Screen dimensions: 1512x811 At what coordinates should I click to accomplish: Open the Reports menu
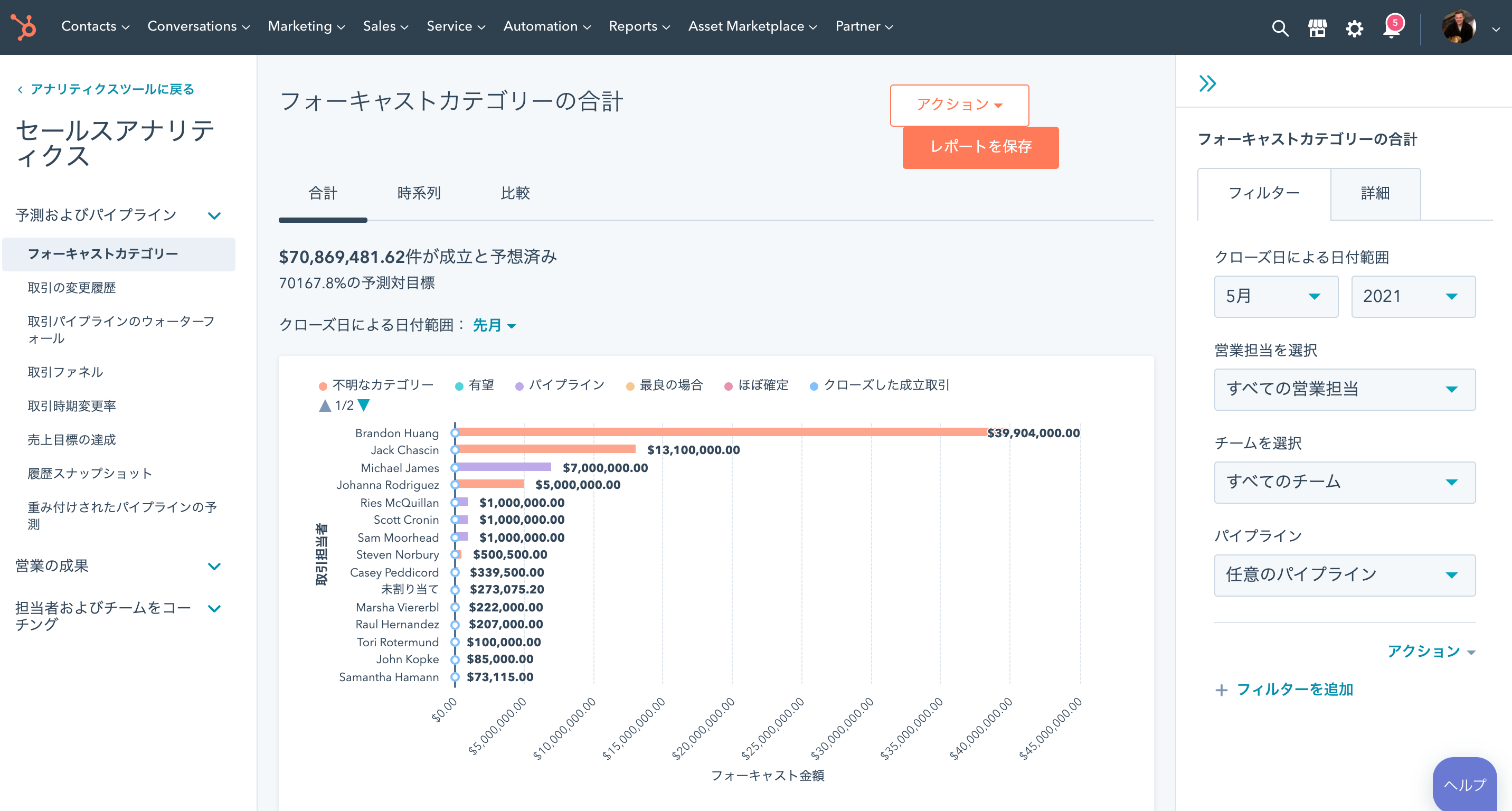tap(639, 26)
